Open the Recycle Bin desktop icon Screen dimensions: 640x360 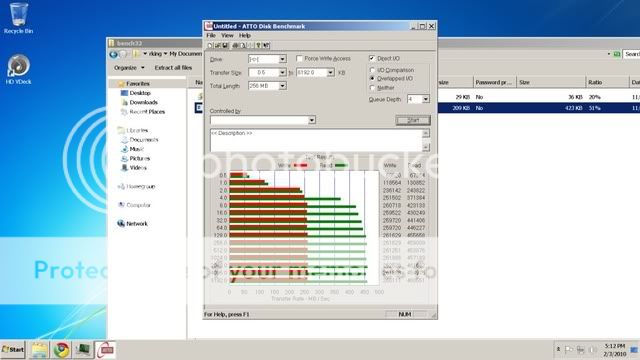pos(18,18)
